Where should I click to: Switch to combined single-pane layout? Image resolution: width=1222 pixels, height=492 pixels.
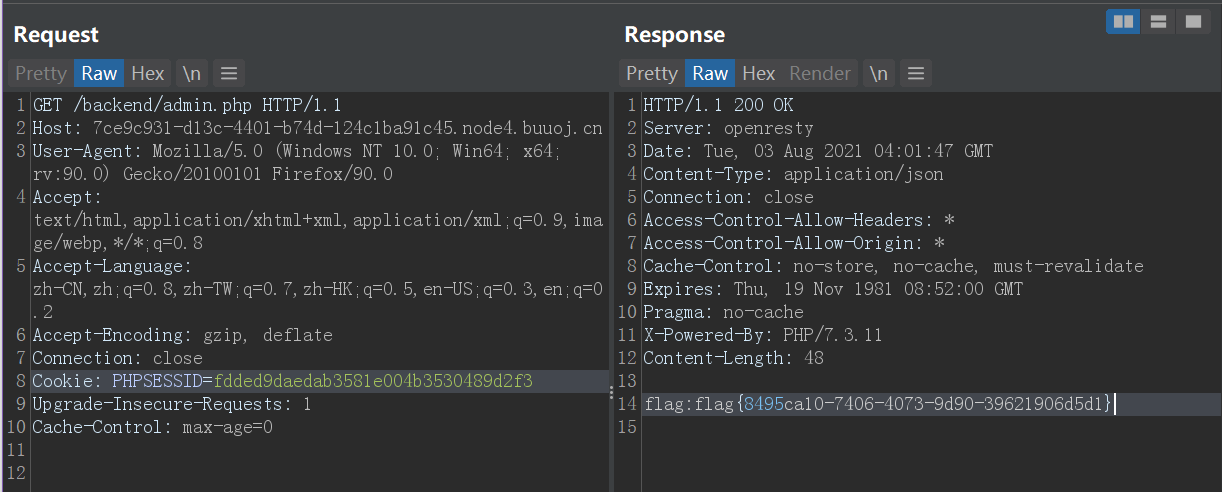(x=1192, y=22)
